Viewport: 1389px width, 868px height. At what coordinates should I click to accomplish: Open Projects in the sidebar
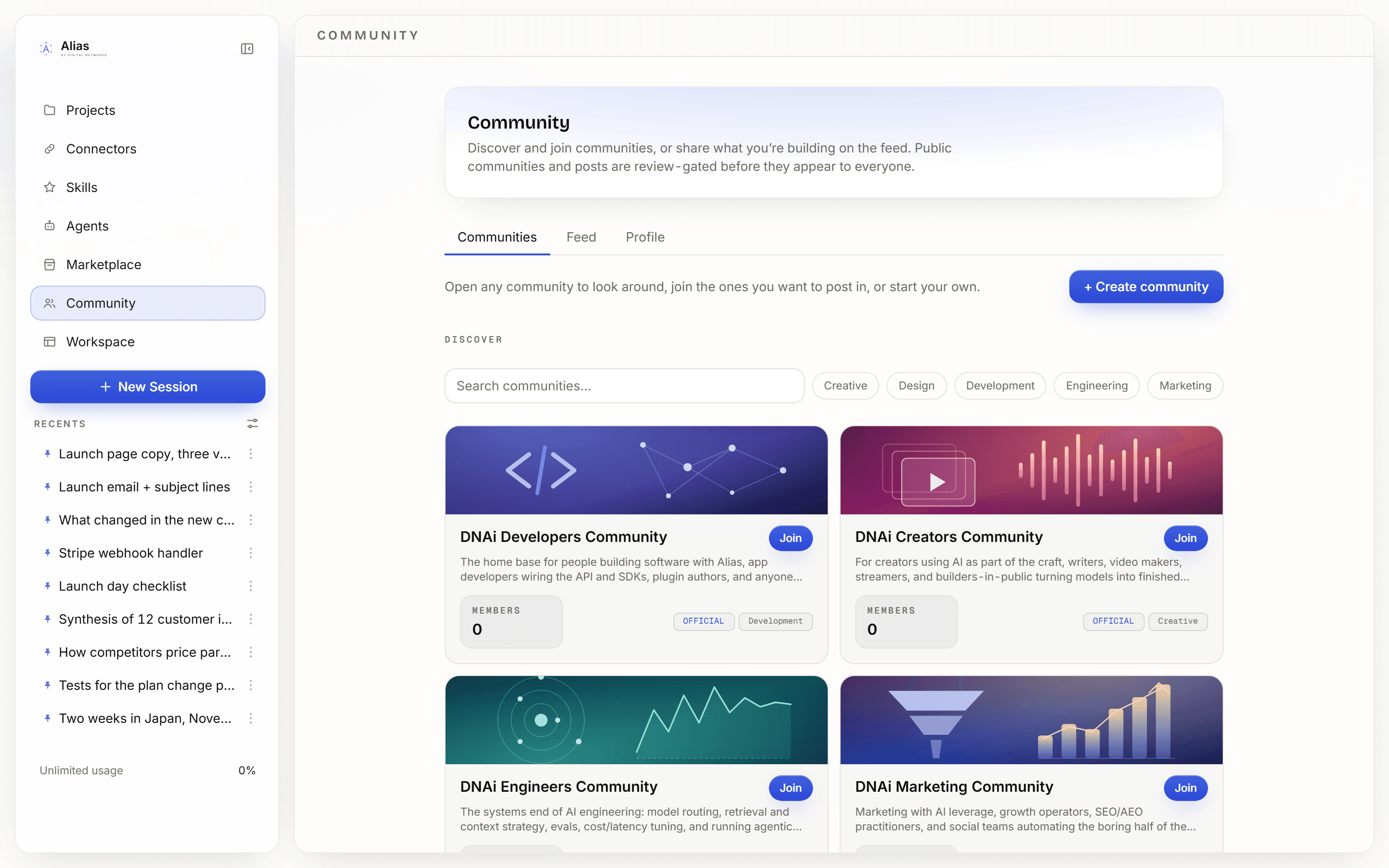point(147,110)
